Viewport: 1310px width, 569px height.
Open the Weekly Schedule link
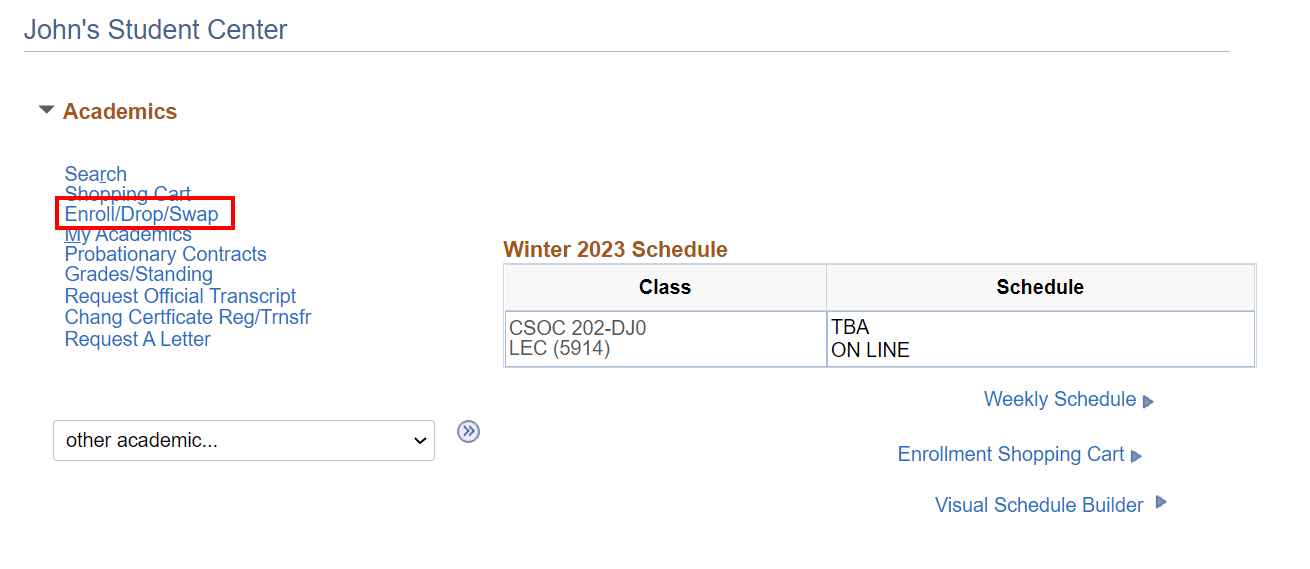point(1059,399)
